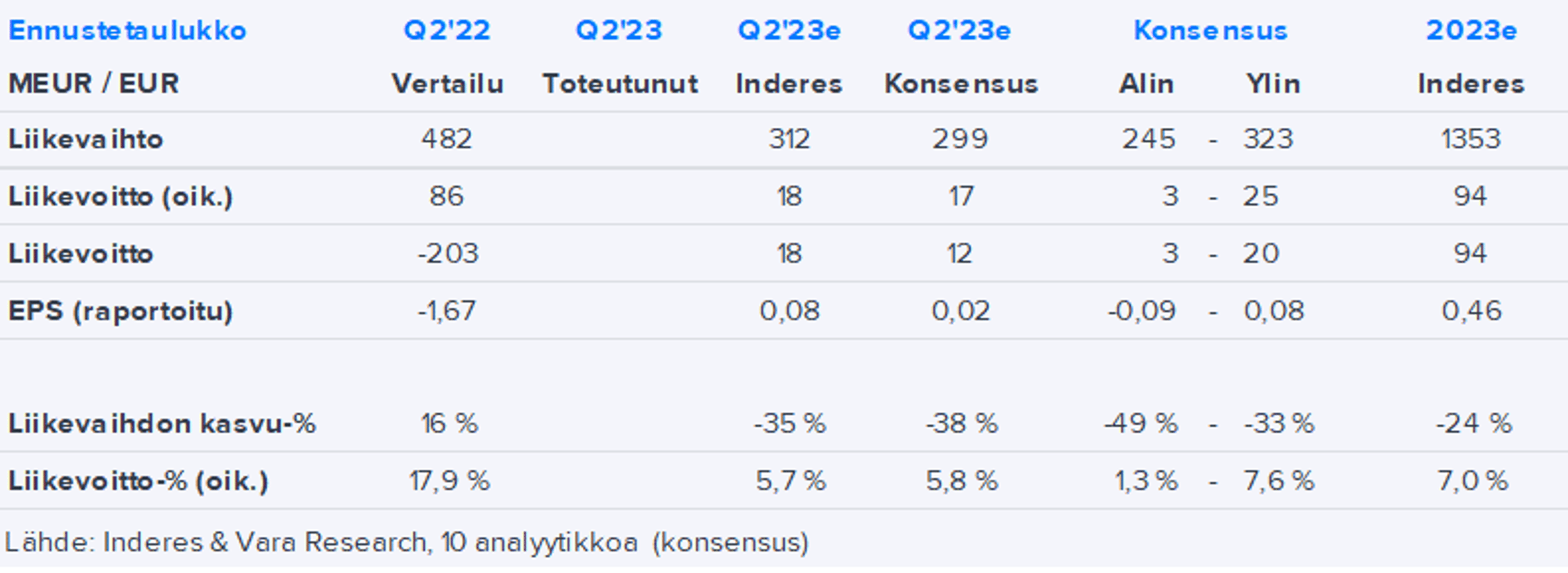Click the 2023e Liikevaihto value 1353
The image size is (1568, 573).
1470,139
